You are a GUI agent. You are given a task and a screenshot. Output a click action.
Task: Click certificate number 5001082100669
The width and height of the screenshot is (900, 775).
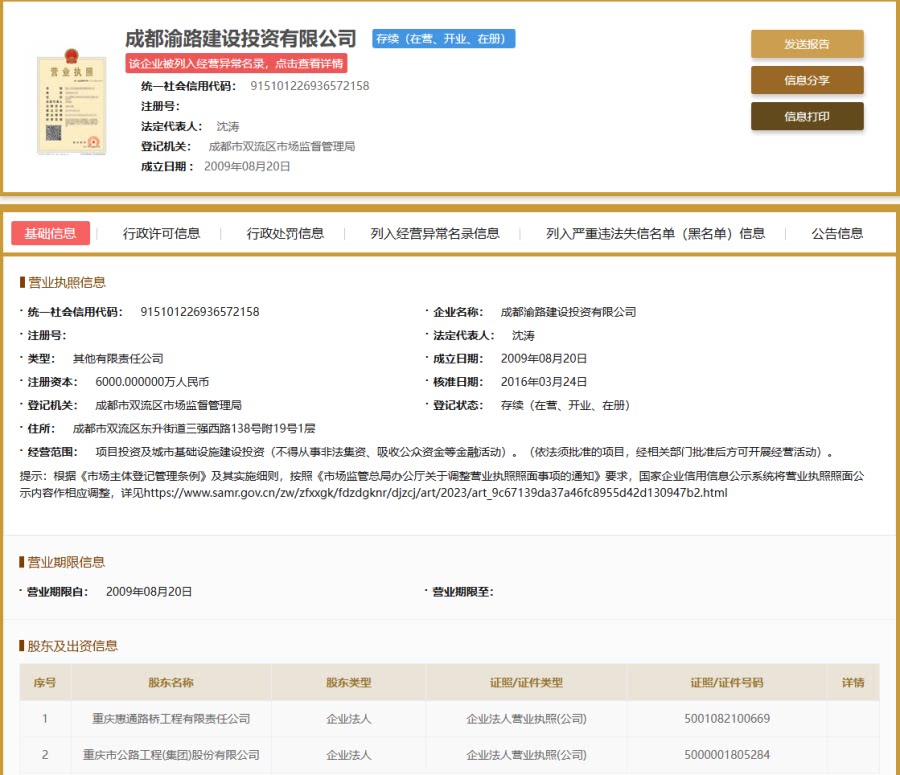coord(727,719)
